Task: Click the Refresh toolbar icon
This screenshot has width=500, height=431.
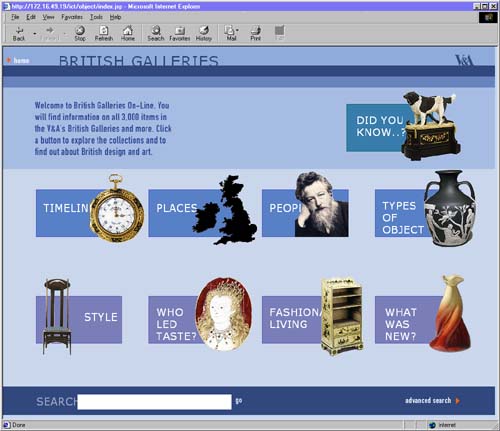Action: tap(104, 33)
